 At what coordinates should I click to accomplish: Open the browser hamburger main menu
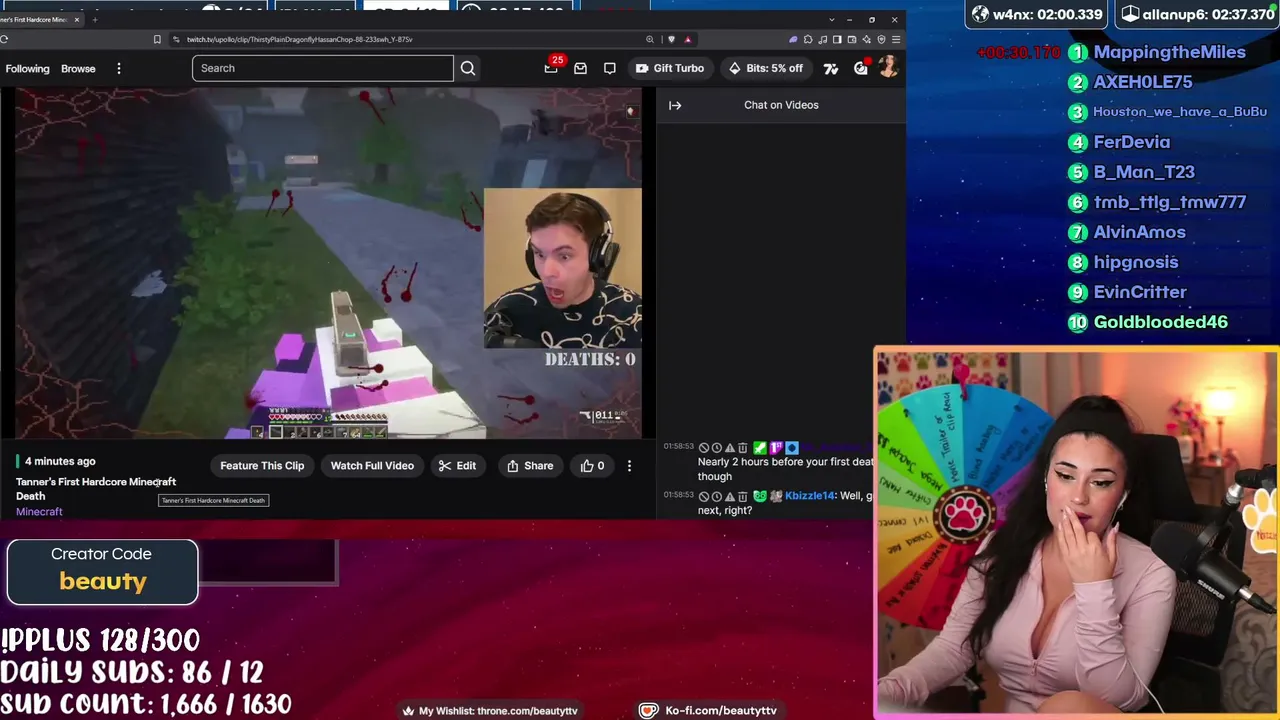(896, 39)
